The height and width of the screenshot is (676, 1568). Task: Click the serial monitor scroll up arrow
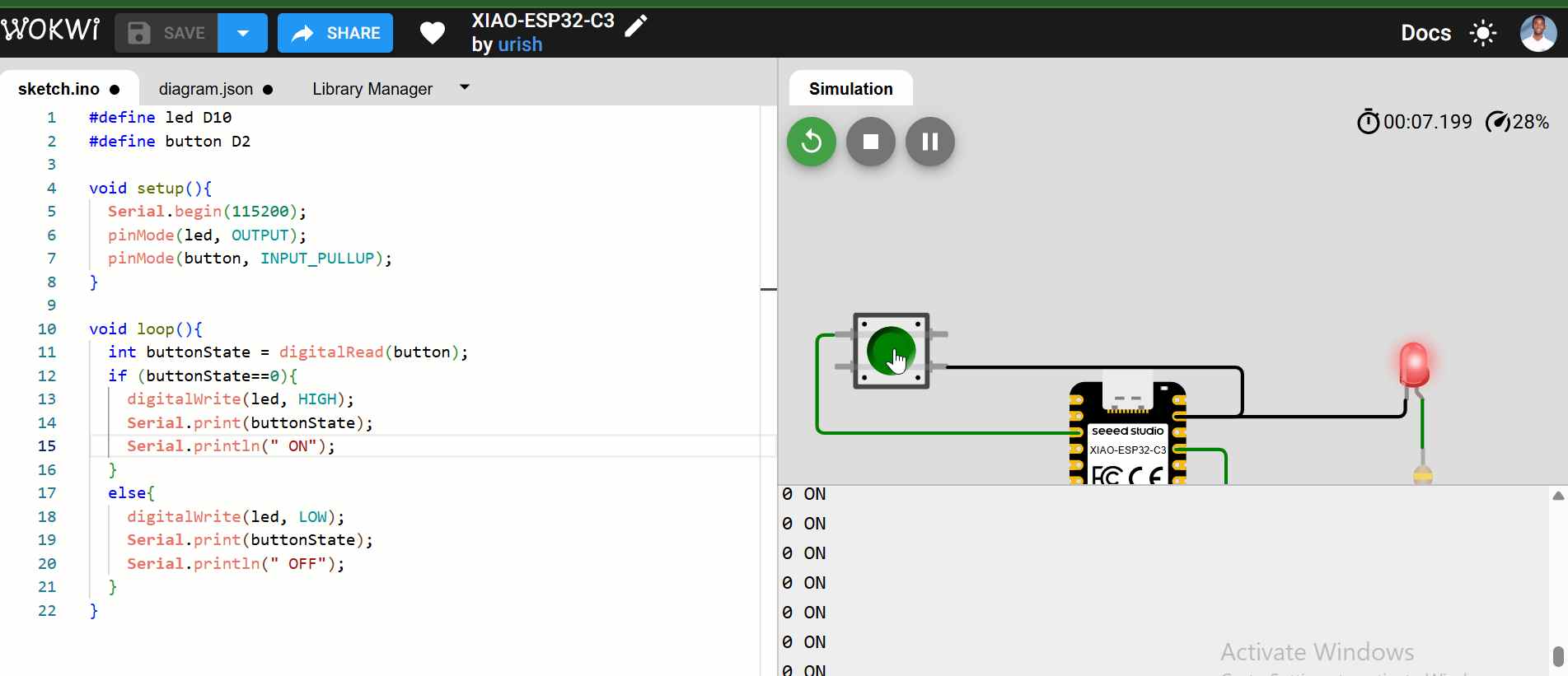click(x=1557, y=496)
